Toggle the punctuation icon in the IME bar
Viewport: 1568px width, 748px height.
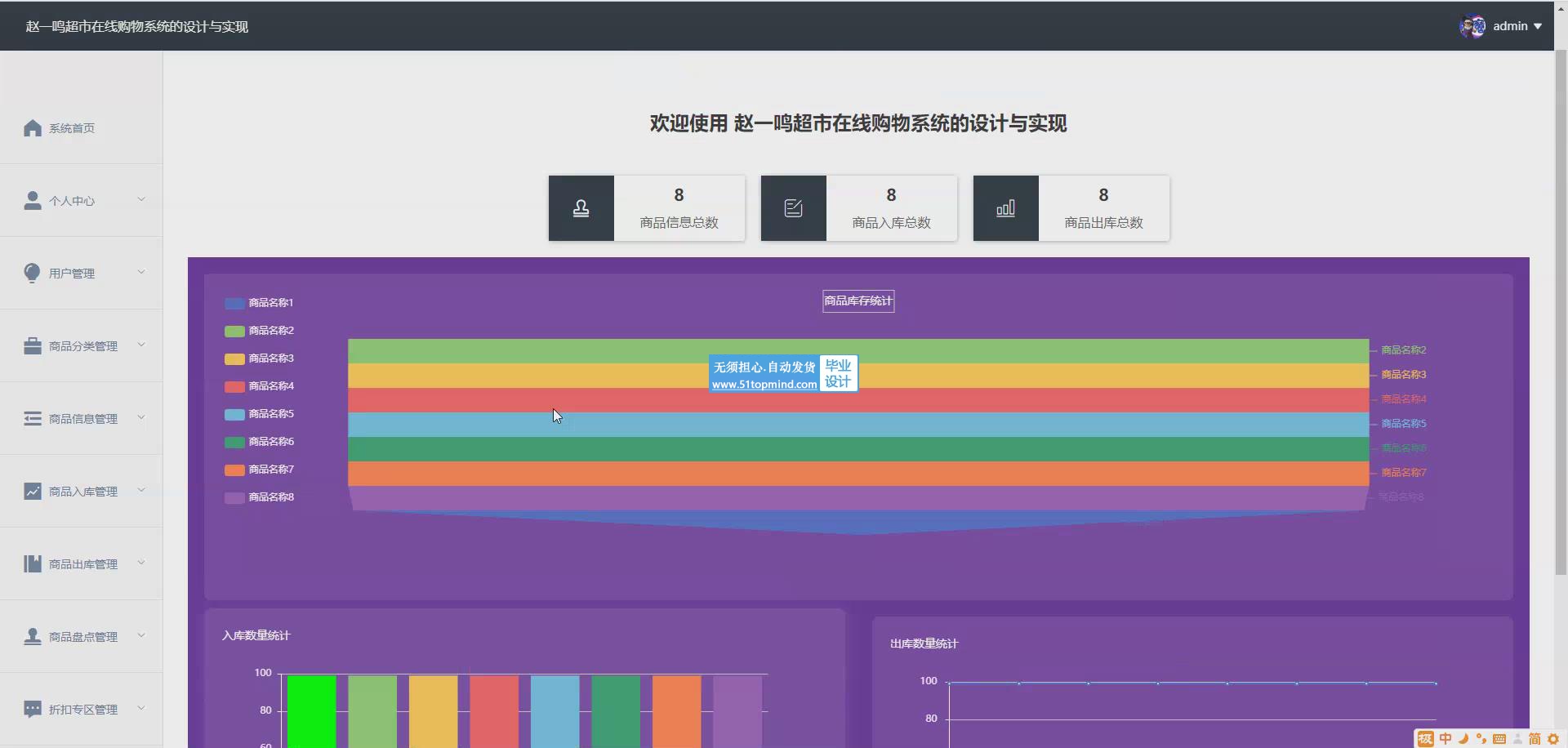point(1481,739)
